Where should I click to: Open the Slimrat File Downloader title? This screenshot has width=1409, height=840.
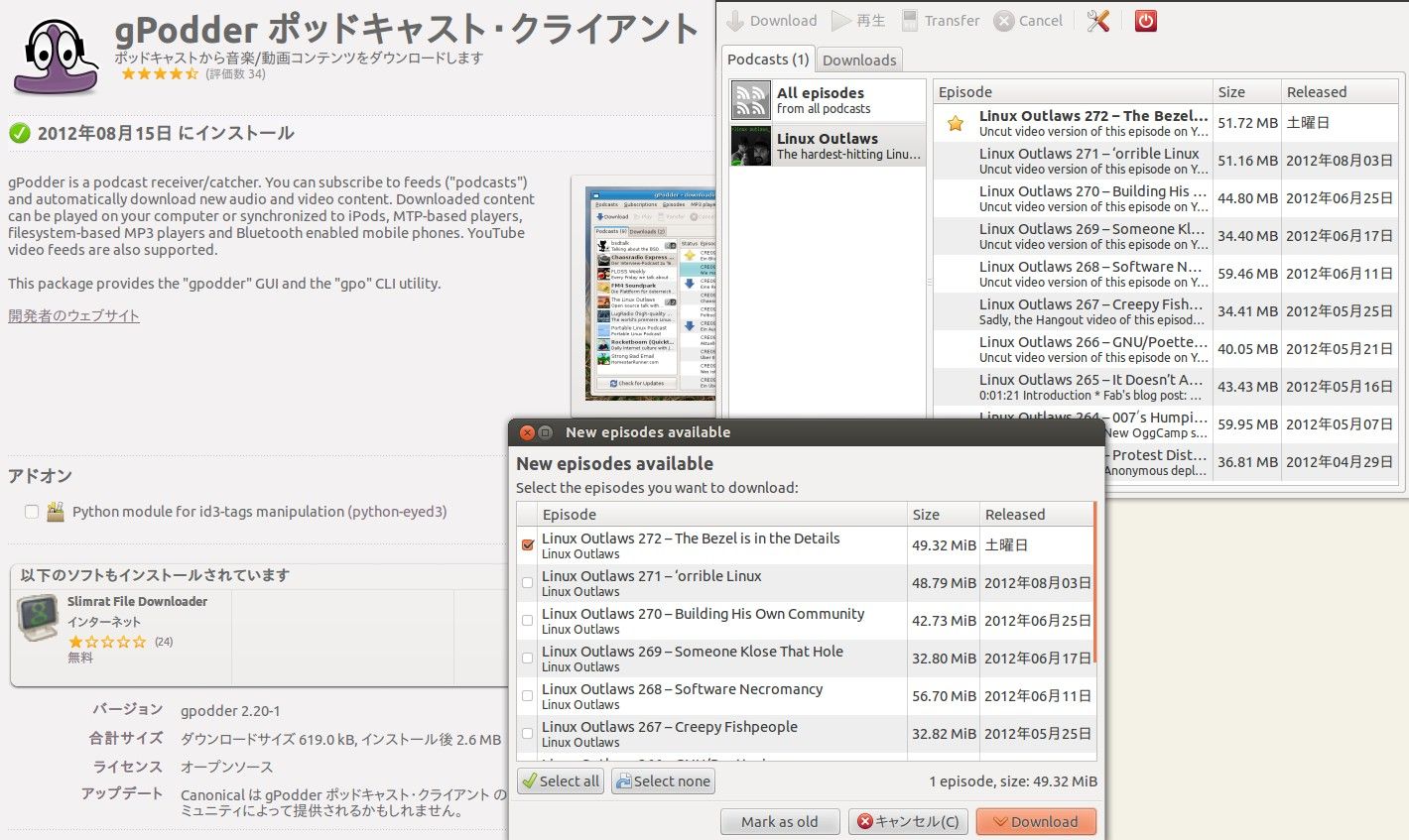137,601
